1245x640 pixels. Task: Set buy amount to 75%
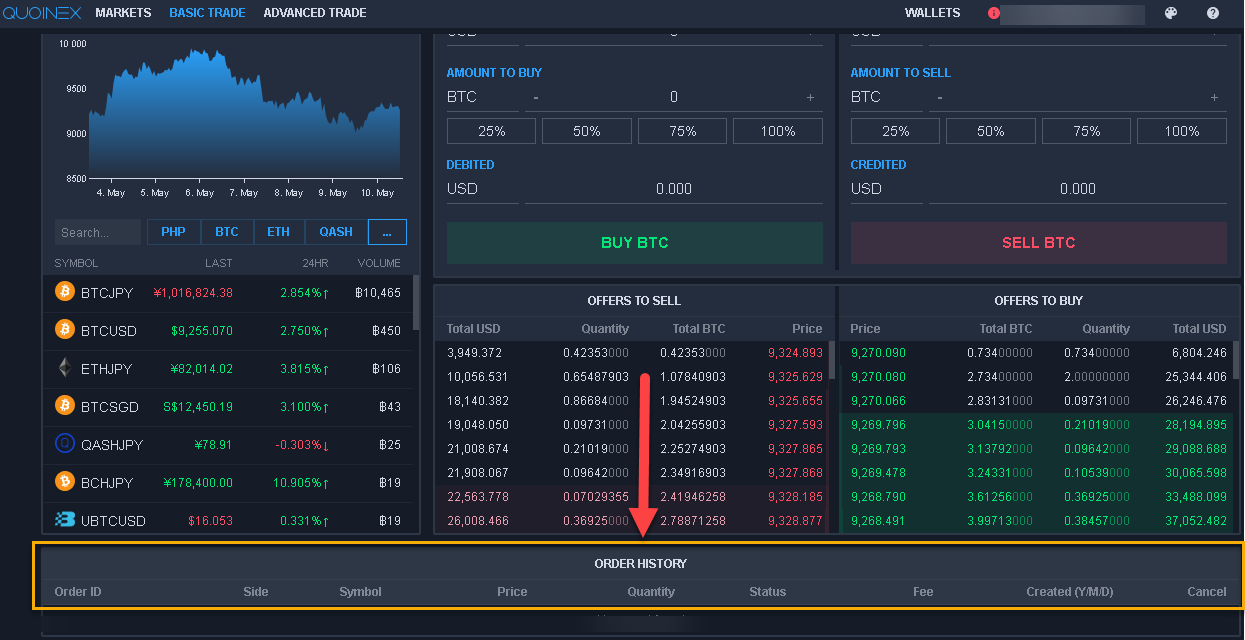tap(683, 131)
